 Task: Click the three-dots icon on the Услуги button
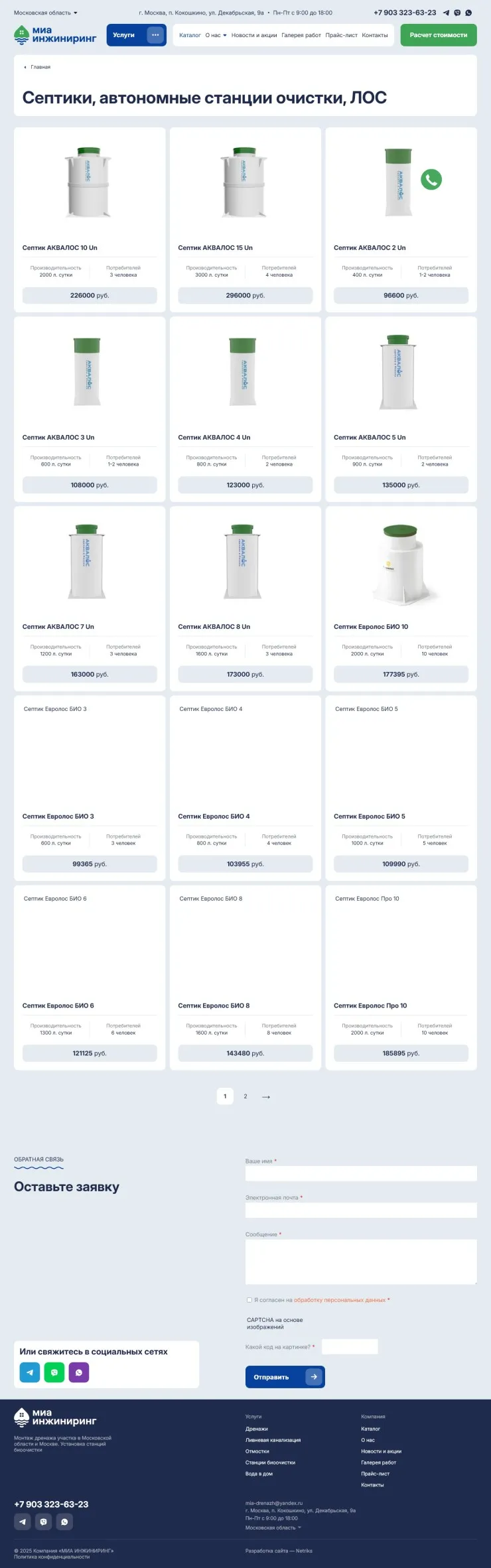(x=155, y=35)
